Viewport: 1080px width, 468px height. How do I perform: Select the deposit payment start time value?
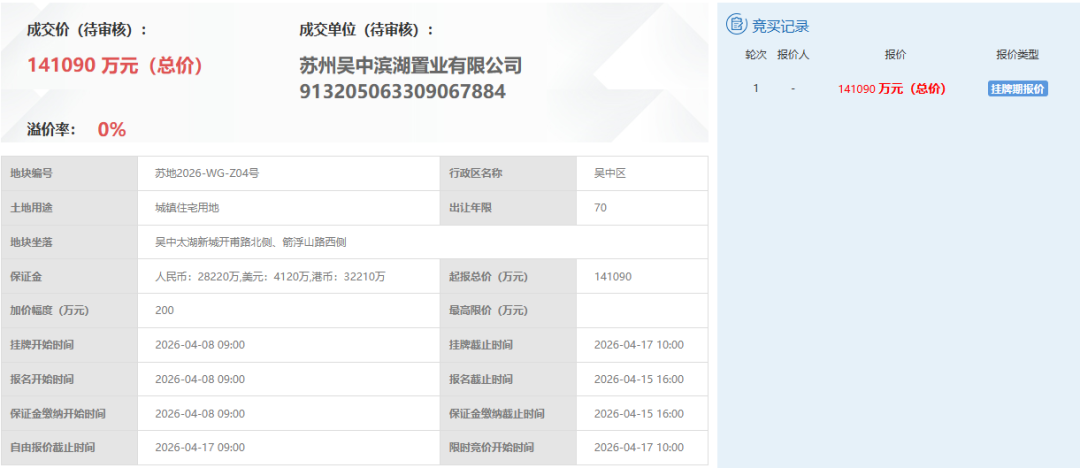click(x=200, y=414)
